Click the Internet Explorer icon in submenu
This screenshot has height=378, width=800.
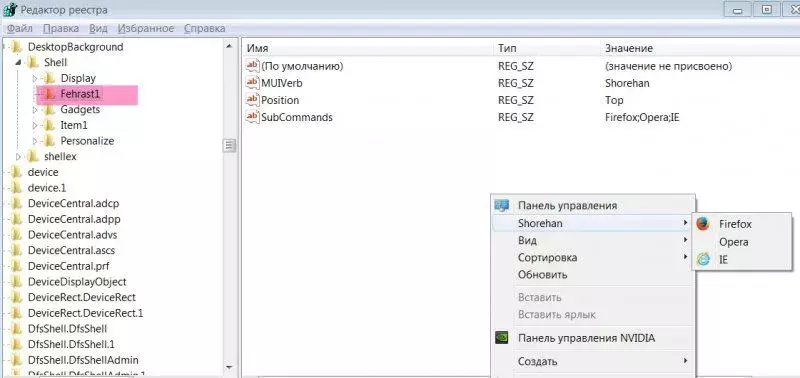pyautogui.click(x=703, y=259)
